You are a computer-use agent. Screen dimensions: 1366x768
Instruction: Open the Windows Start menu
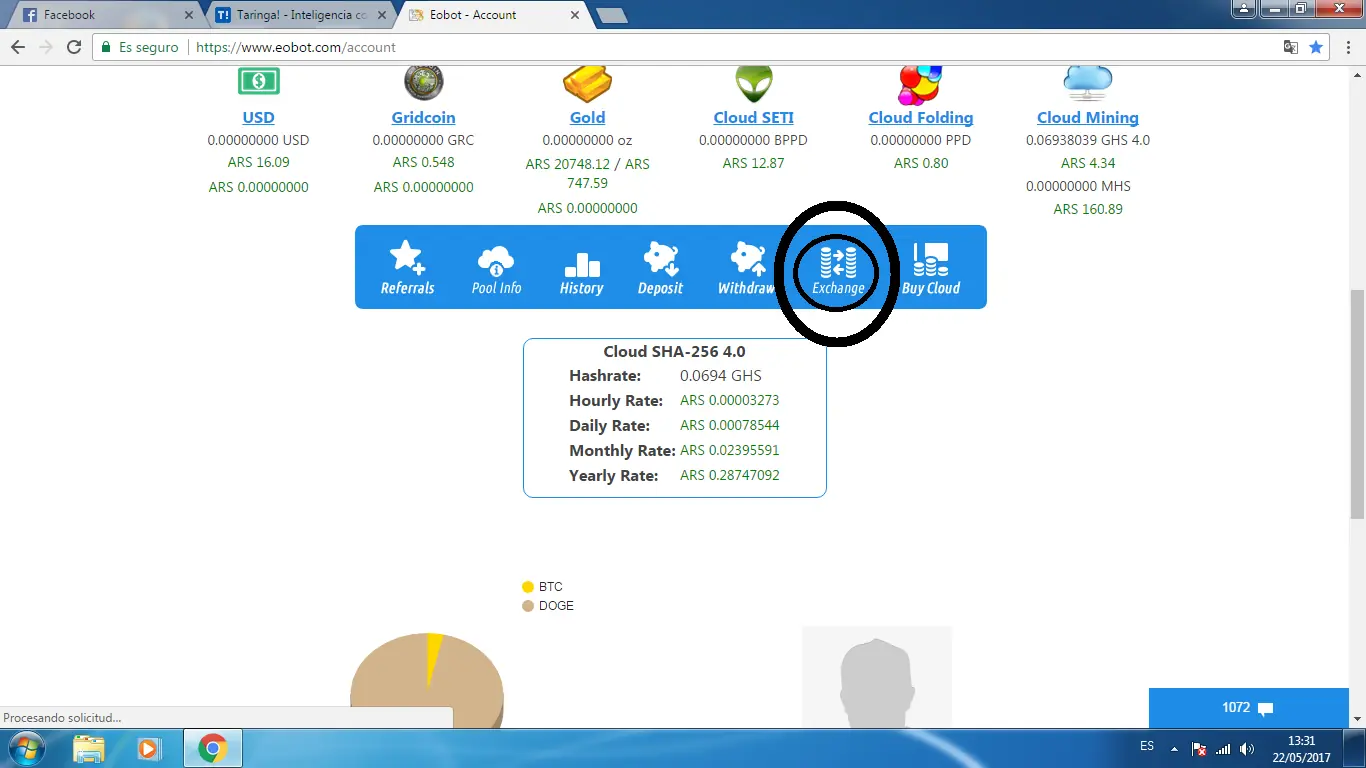pyautogui.click(x=26, y=748)
